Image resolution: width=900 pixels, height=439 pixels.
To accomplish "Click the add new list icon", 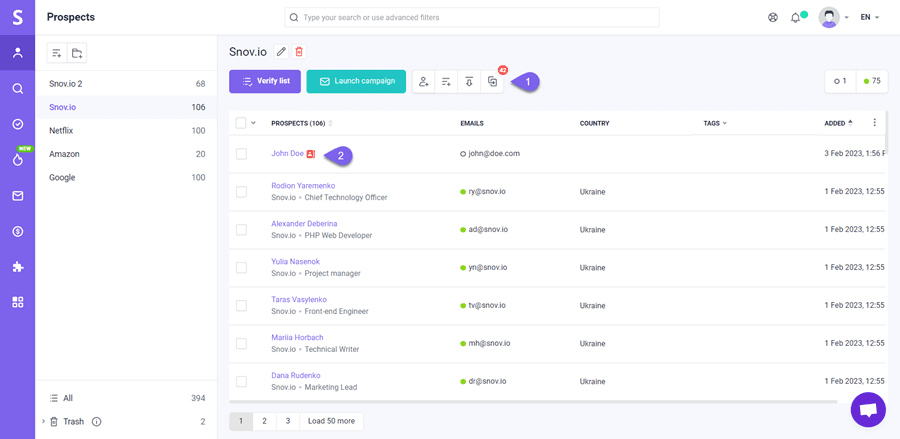I will (57, 53).
